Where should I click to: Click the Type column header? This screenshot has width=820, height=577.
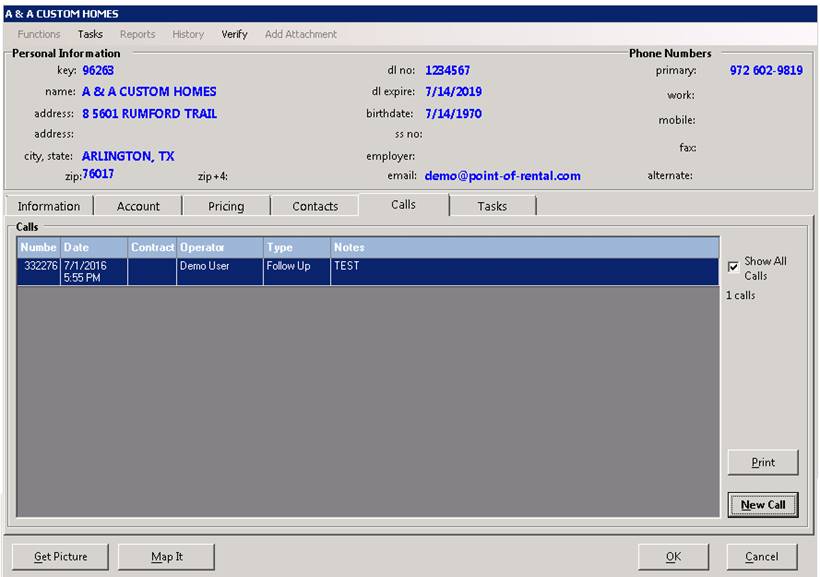tap(297, 247)
